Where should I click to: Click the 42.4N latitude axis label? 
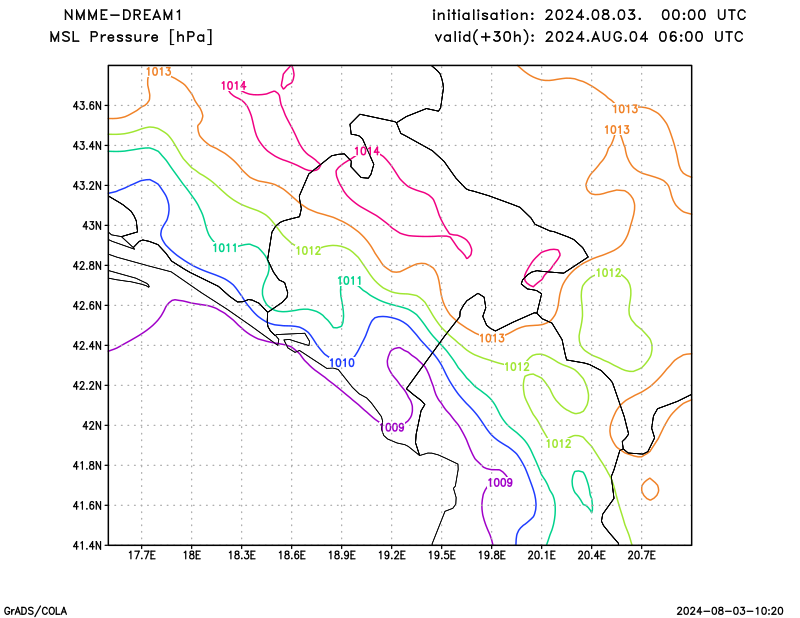click(x=87, y=345)
